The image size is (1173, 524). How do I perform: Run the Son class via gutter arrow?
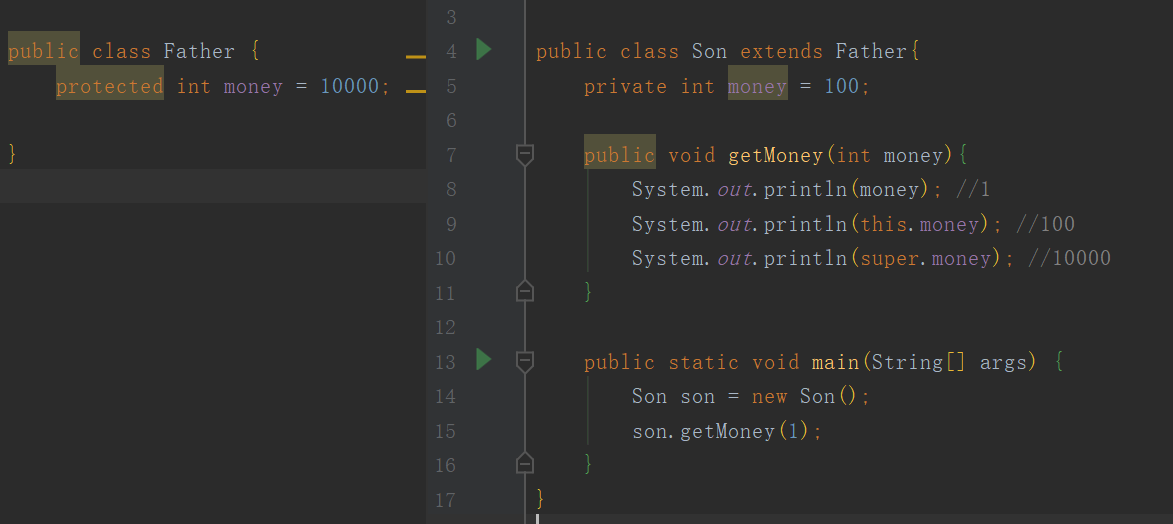[x=483, y=50]
